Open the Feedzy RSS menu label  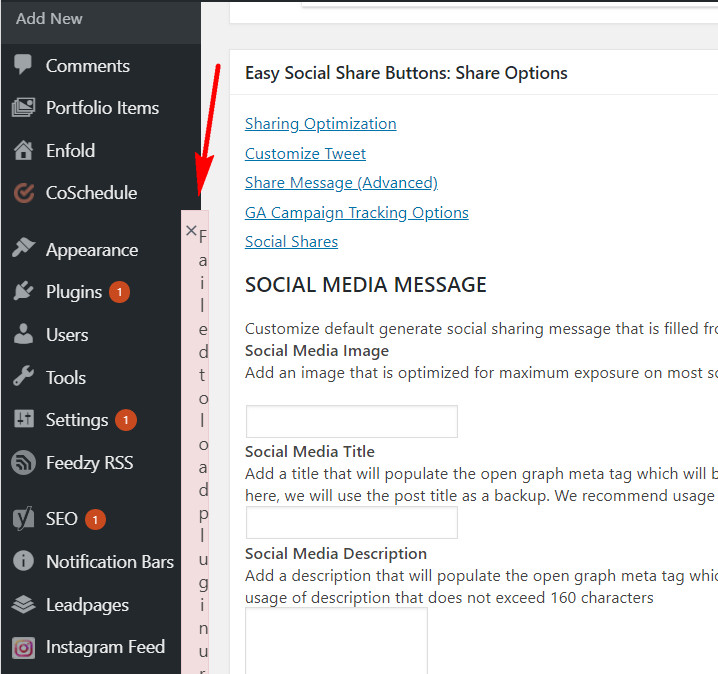pyautogui.click(x=89, y=463)
